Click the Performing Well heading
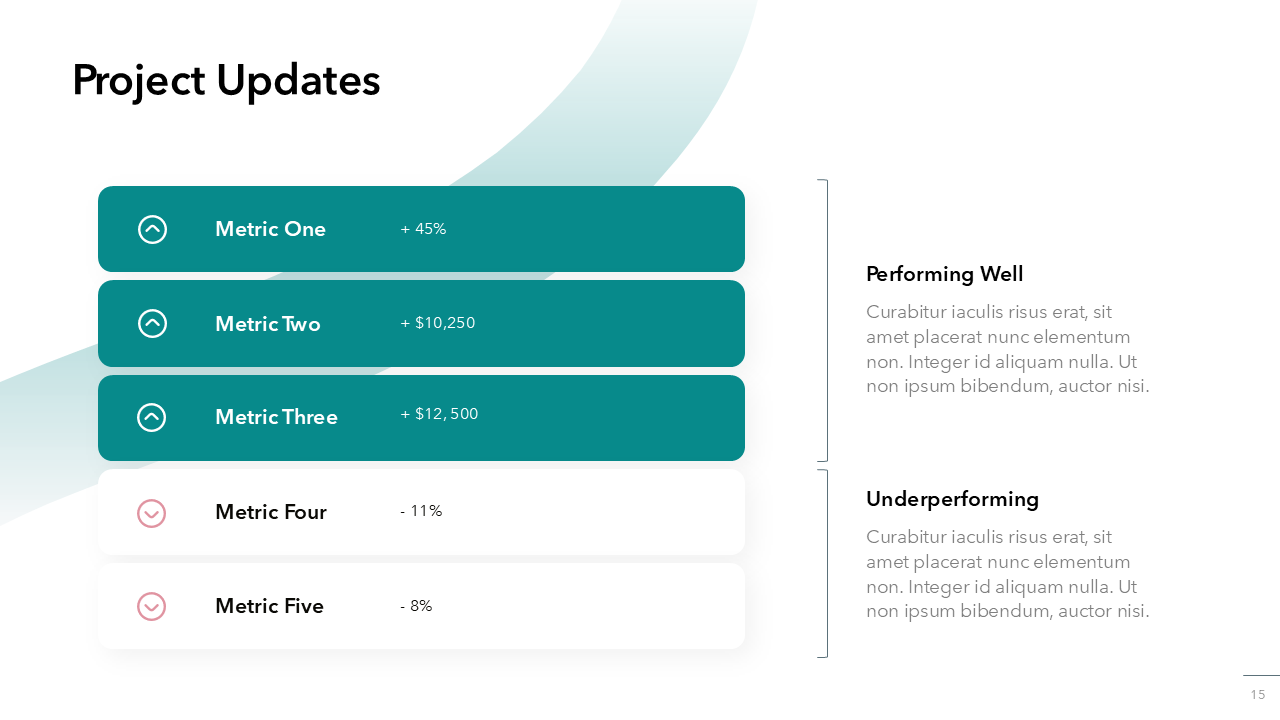 [944, 274]
